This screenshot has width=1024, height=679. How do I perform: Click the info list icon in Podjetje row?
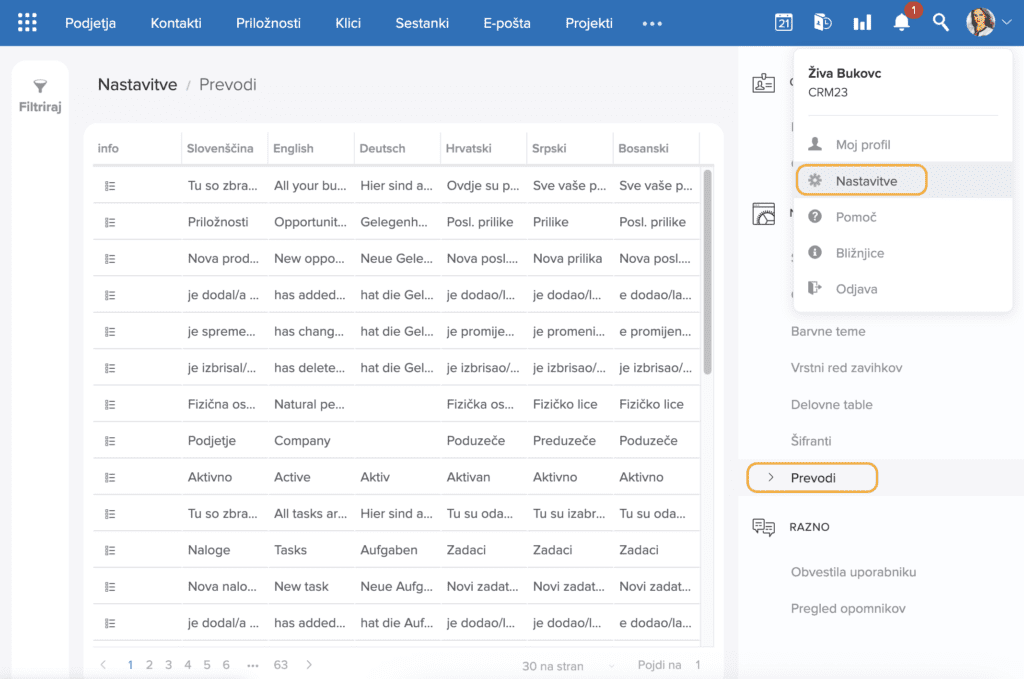[110, 441]
